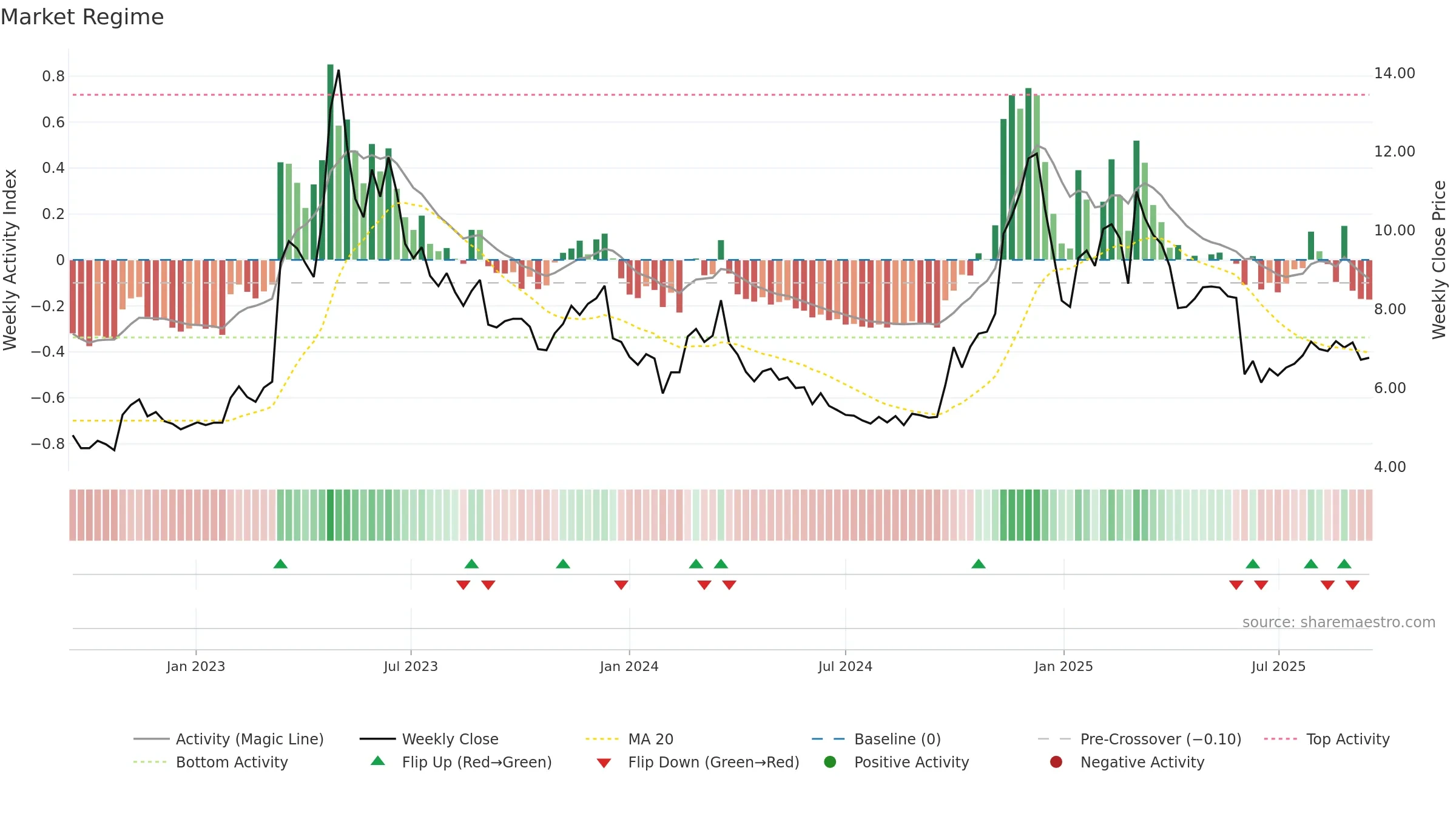Click the green circle icon in the legend
1456x819 pixels.
[830, 762]
